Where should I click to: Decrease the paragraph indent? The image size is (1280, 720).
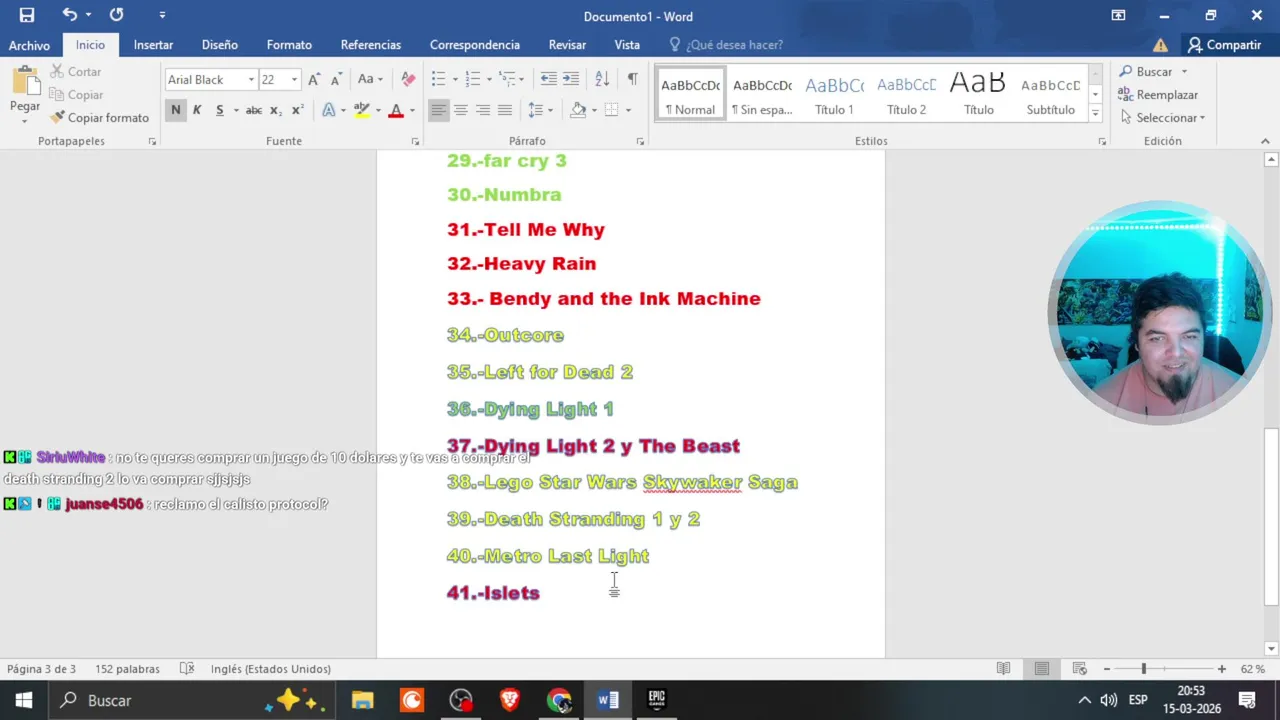coord(548,79)
